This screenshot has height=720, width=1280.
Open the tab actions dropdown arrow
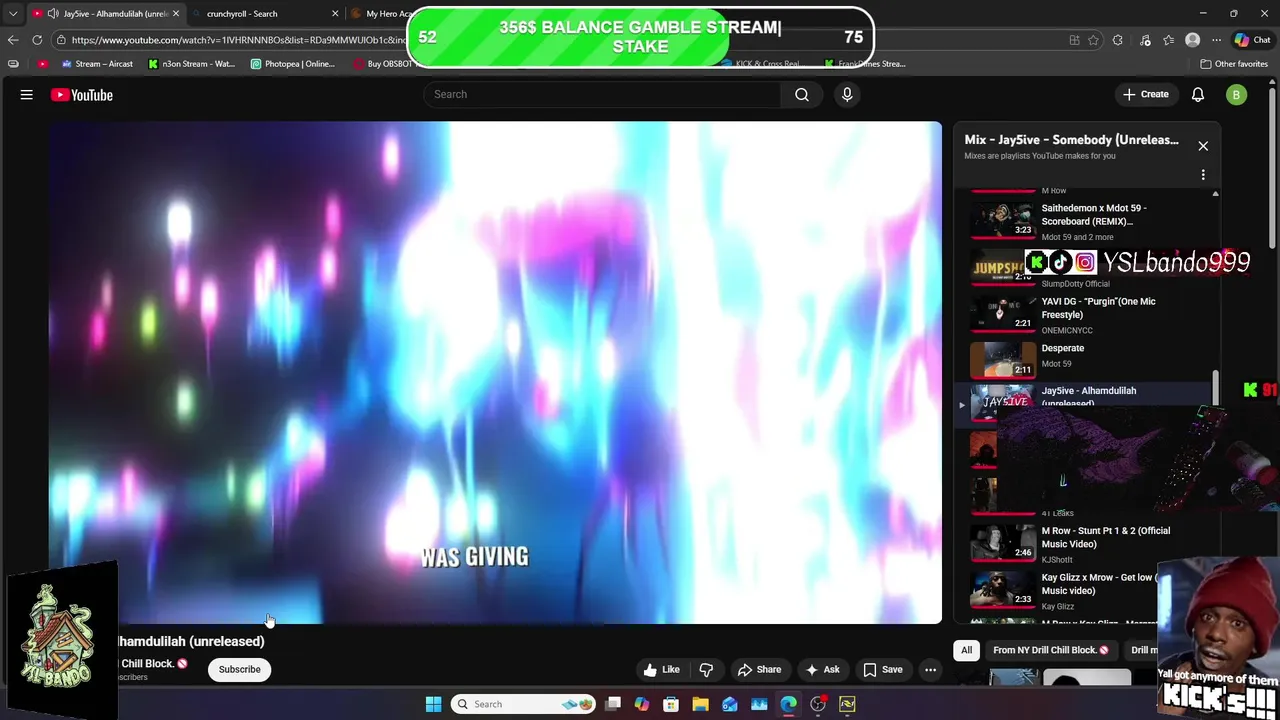pos(13,14)
